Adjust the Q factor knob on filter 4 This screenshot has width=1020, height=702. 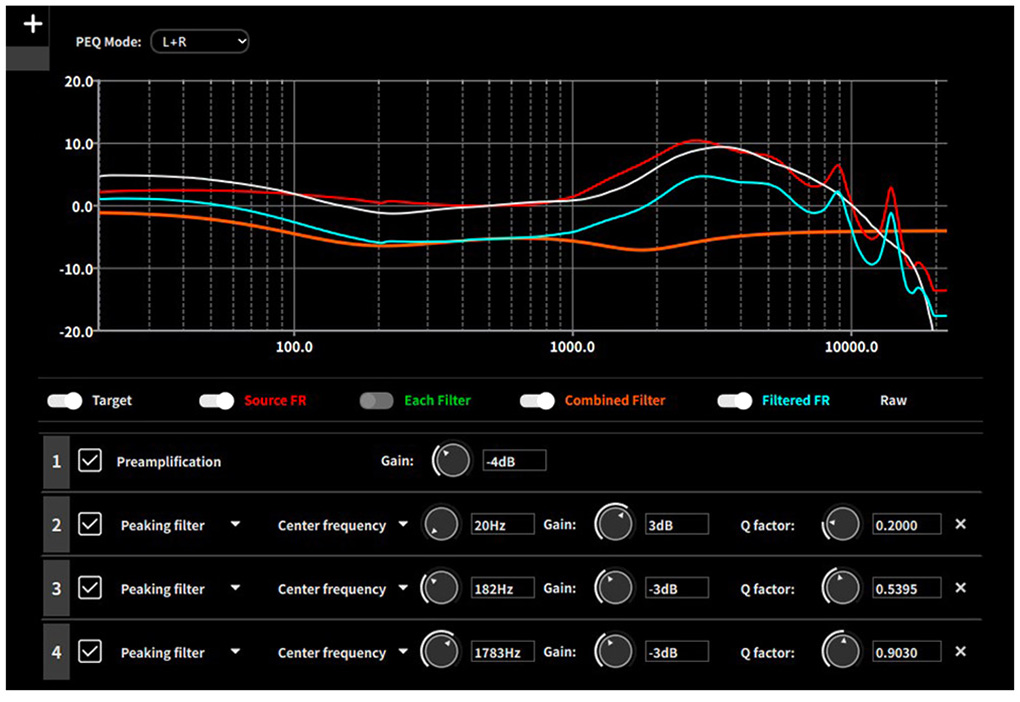pyautogui.click(x=841, y=652)
